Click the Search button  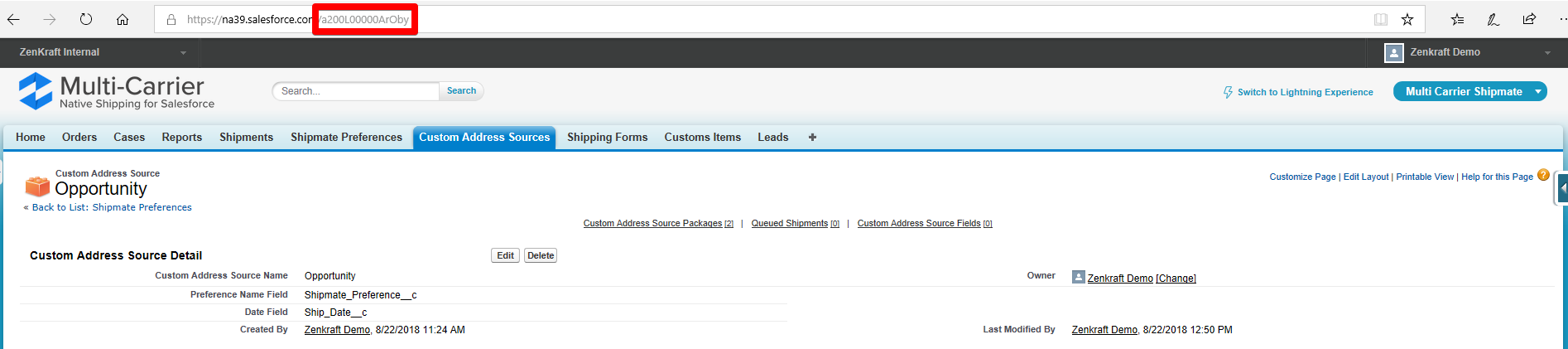(461, 91)
